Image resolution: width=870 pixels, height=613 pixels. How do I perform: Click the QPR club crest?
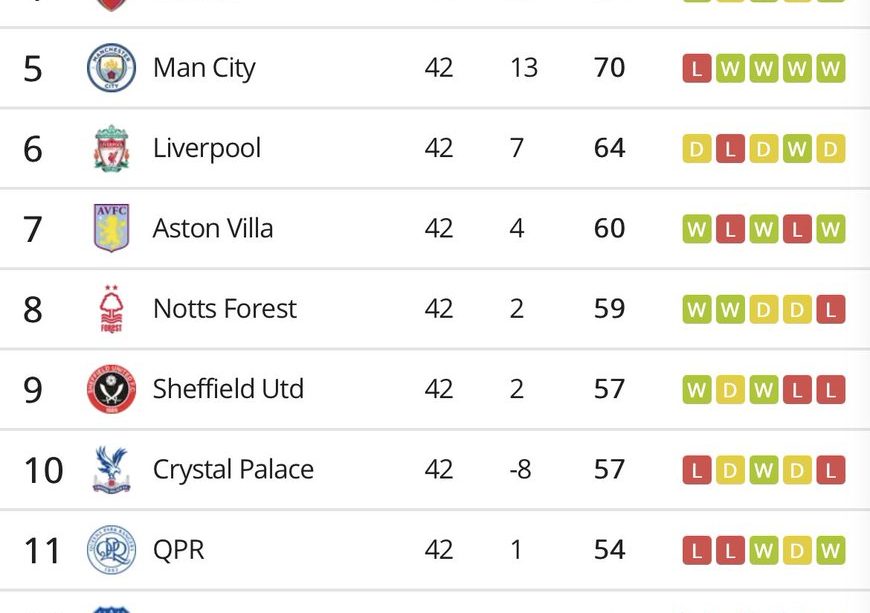coord(111,550)
